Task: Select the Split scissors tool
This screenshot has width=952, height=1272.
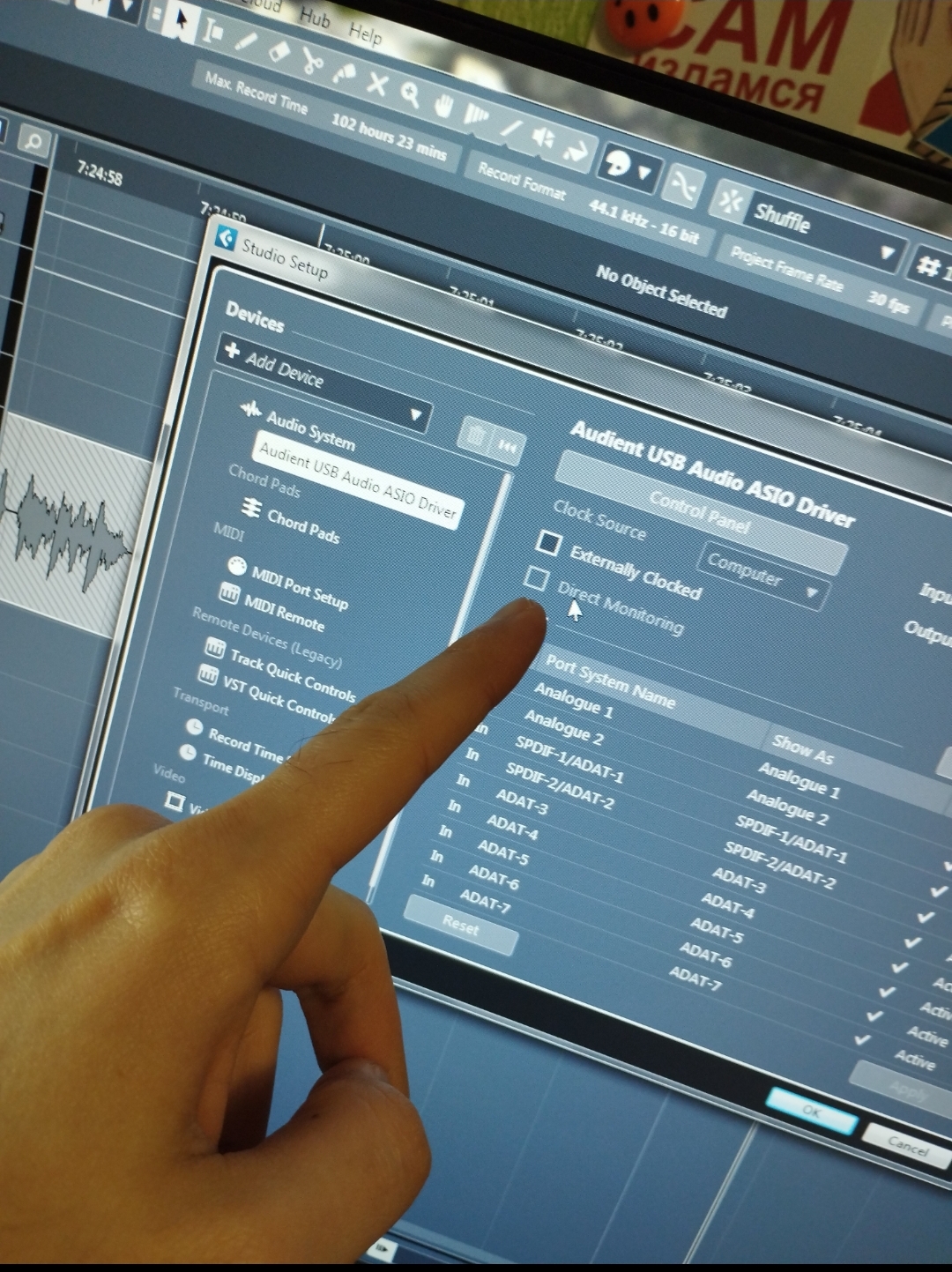Action: pyautogui.click(x=312, y=62)
